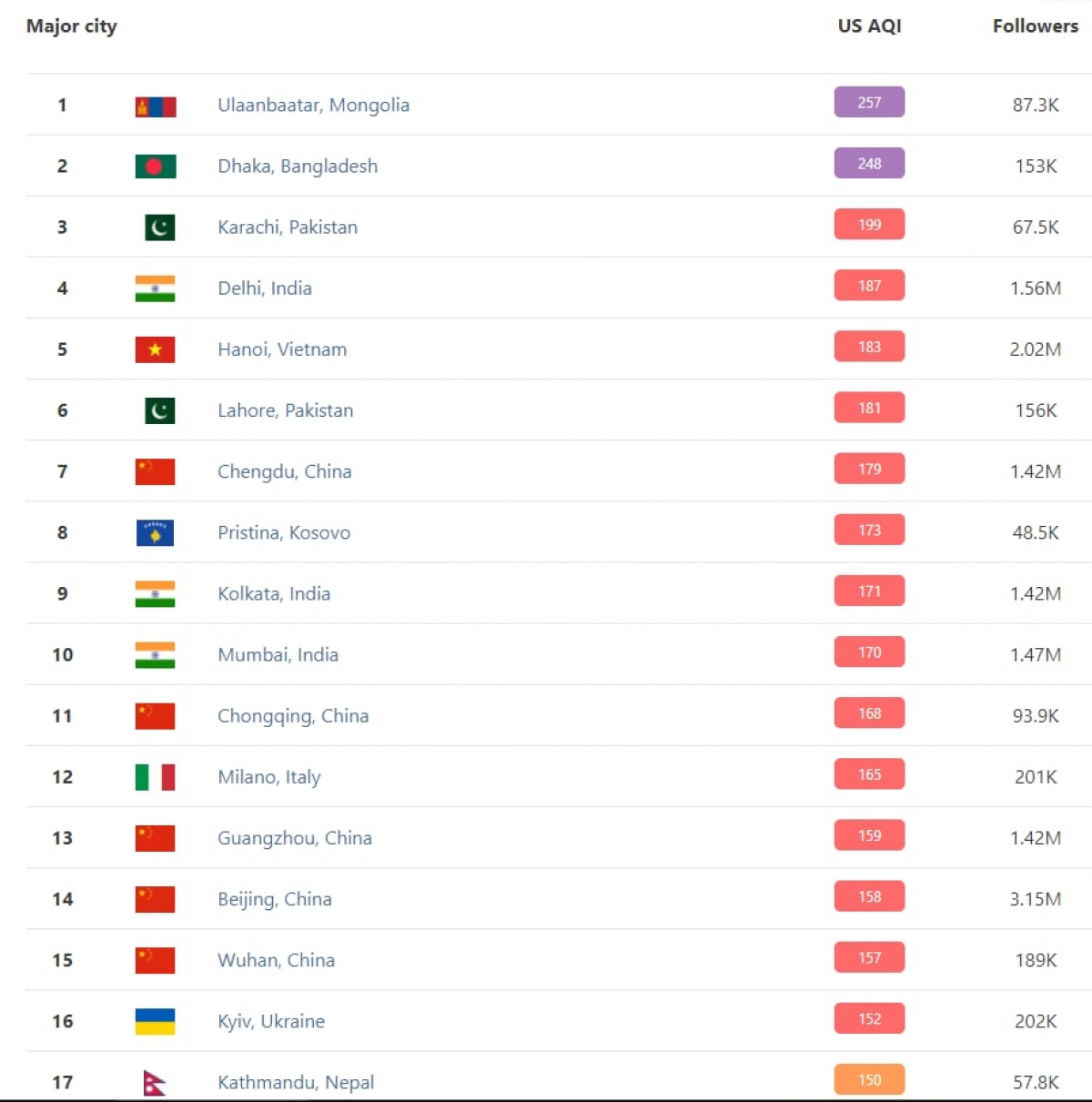Click the Bangladesh flag icon
This screenshot has height=1102, width=1092.
(156, 167)
